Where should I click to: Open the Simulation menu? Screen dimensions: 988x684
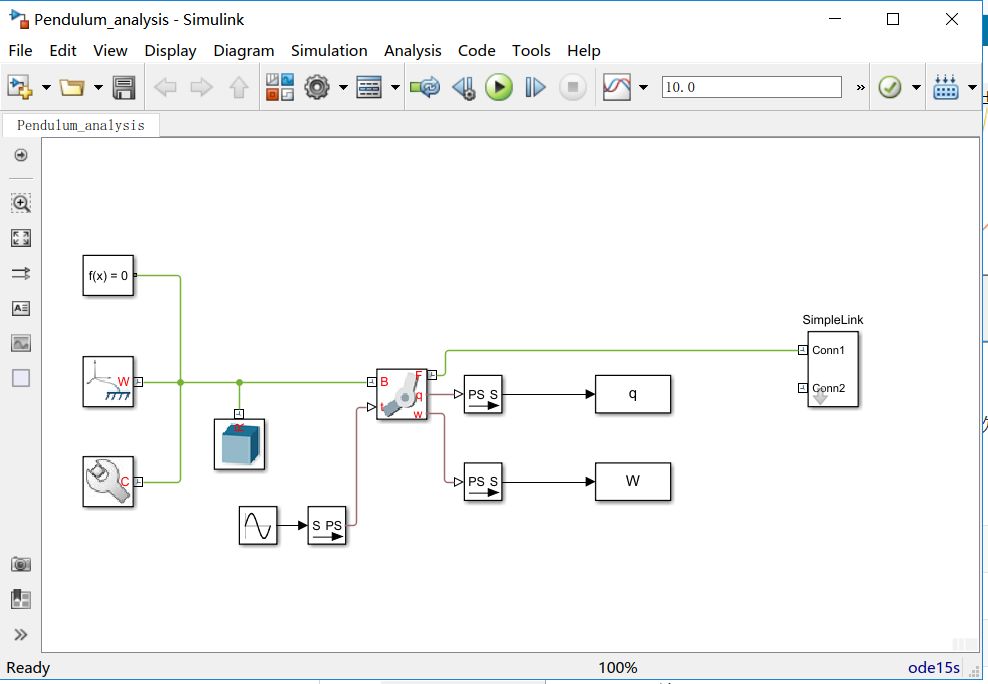click(329, 50)
